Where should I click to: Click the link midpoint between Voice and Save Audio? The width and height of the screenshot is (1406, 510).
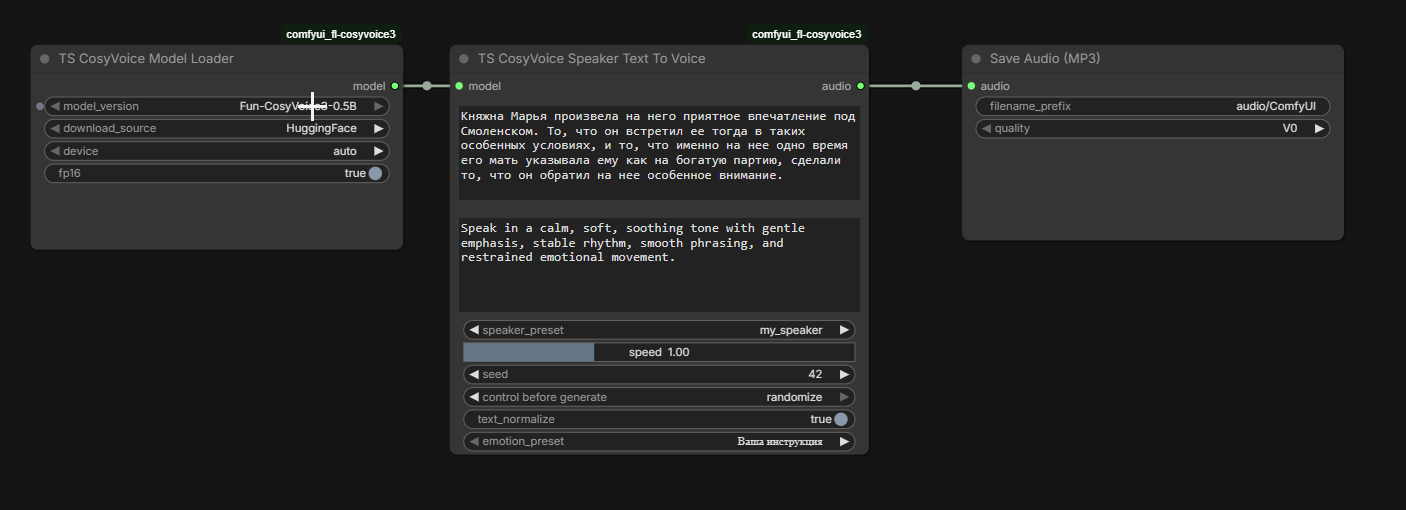coord(916,86)
